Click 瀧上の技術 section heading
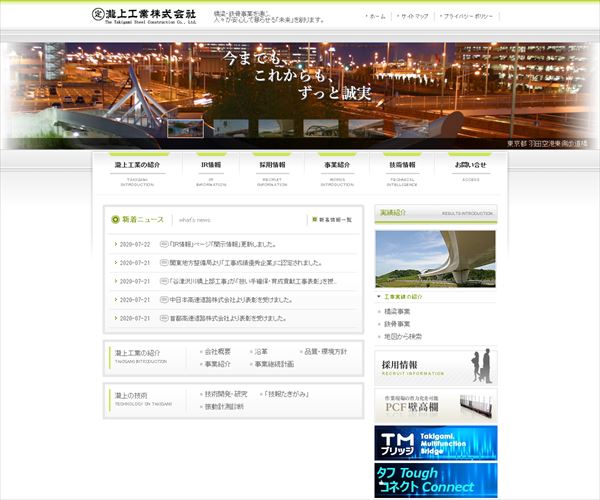This screenshot has width=600, height=500. click(x=131, y=395)
